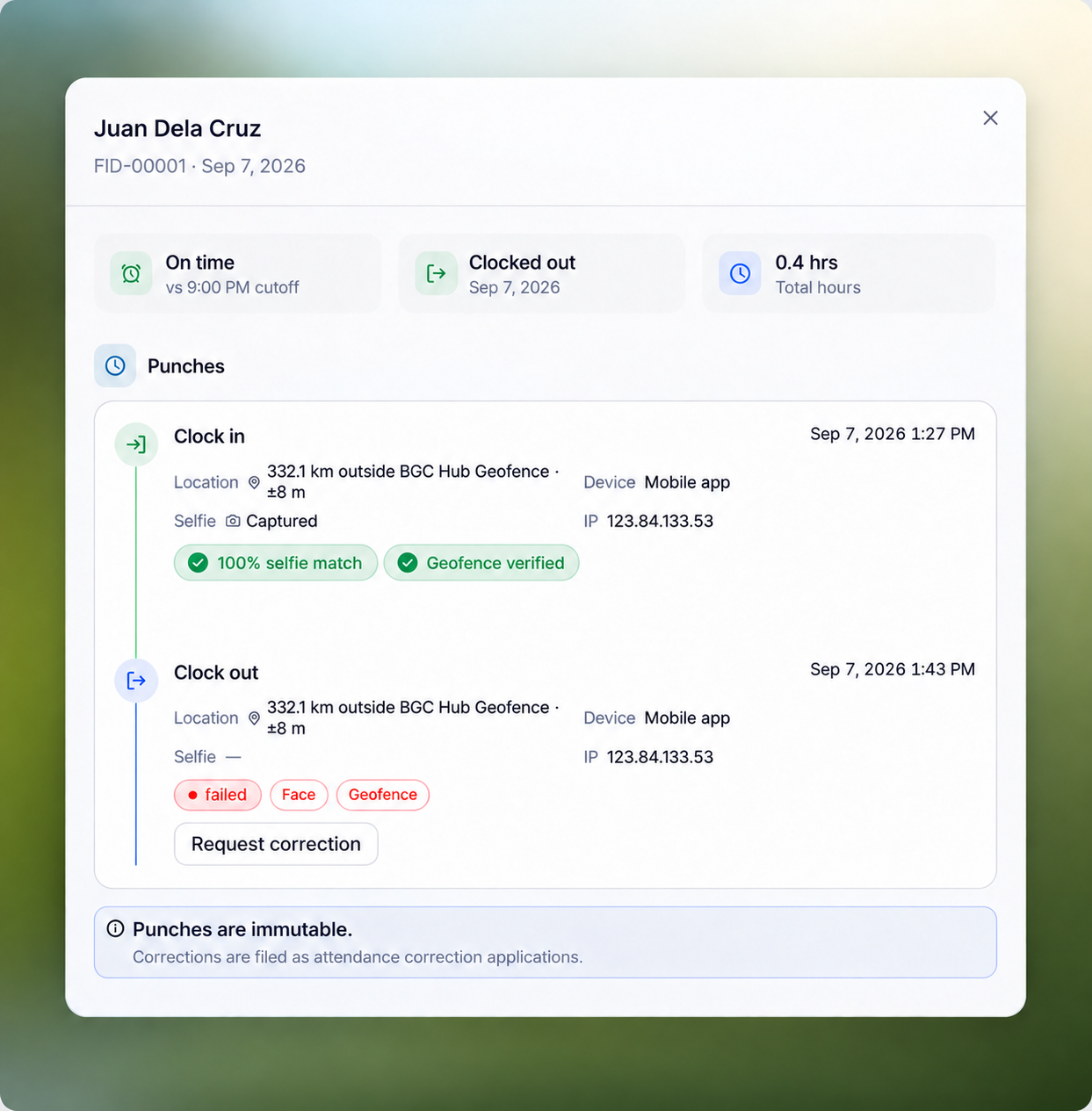Click the Clock in IP address 123.84.133.53
The height and width of the screenshot is (1111, 1092).
point(660,521)
